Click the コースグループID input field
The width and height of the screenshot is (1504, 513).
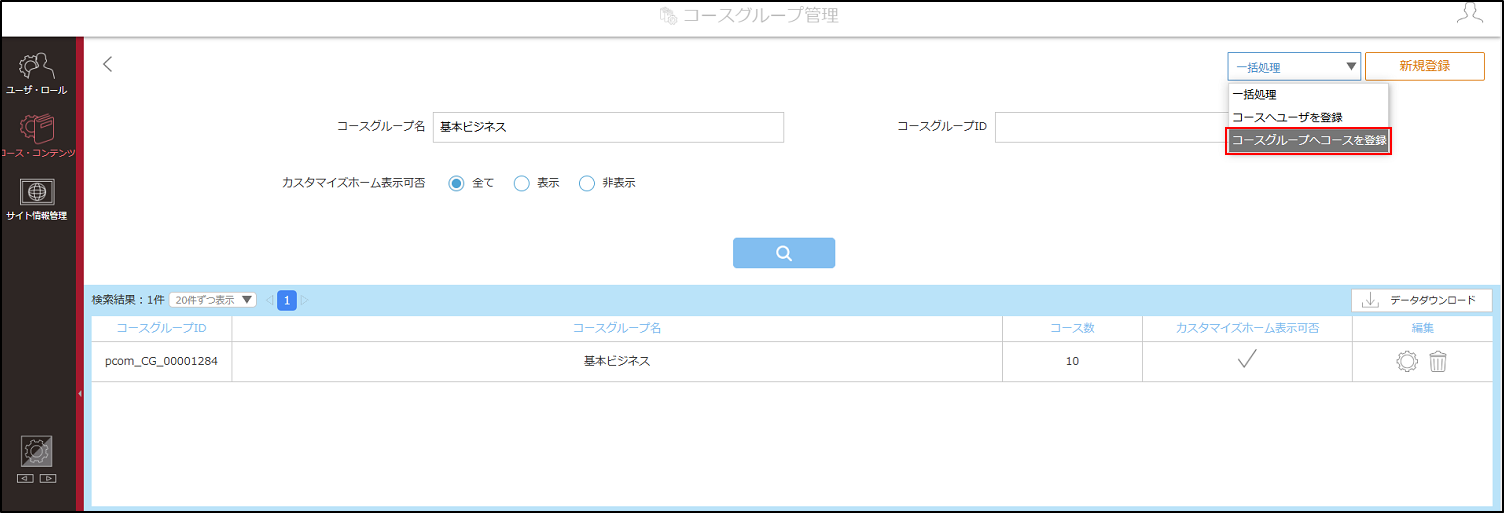tap(1110, 127)
